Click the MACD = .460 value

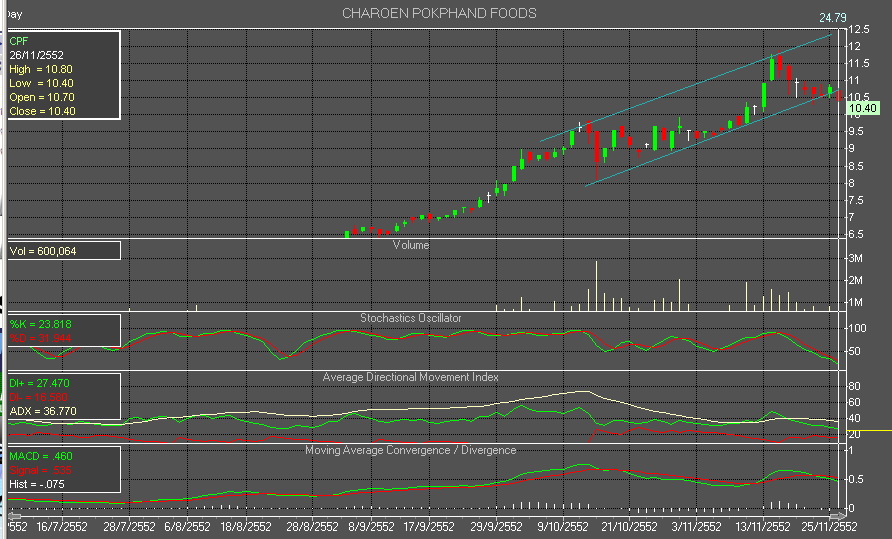point(41,456)
